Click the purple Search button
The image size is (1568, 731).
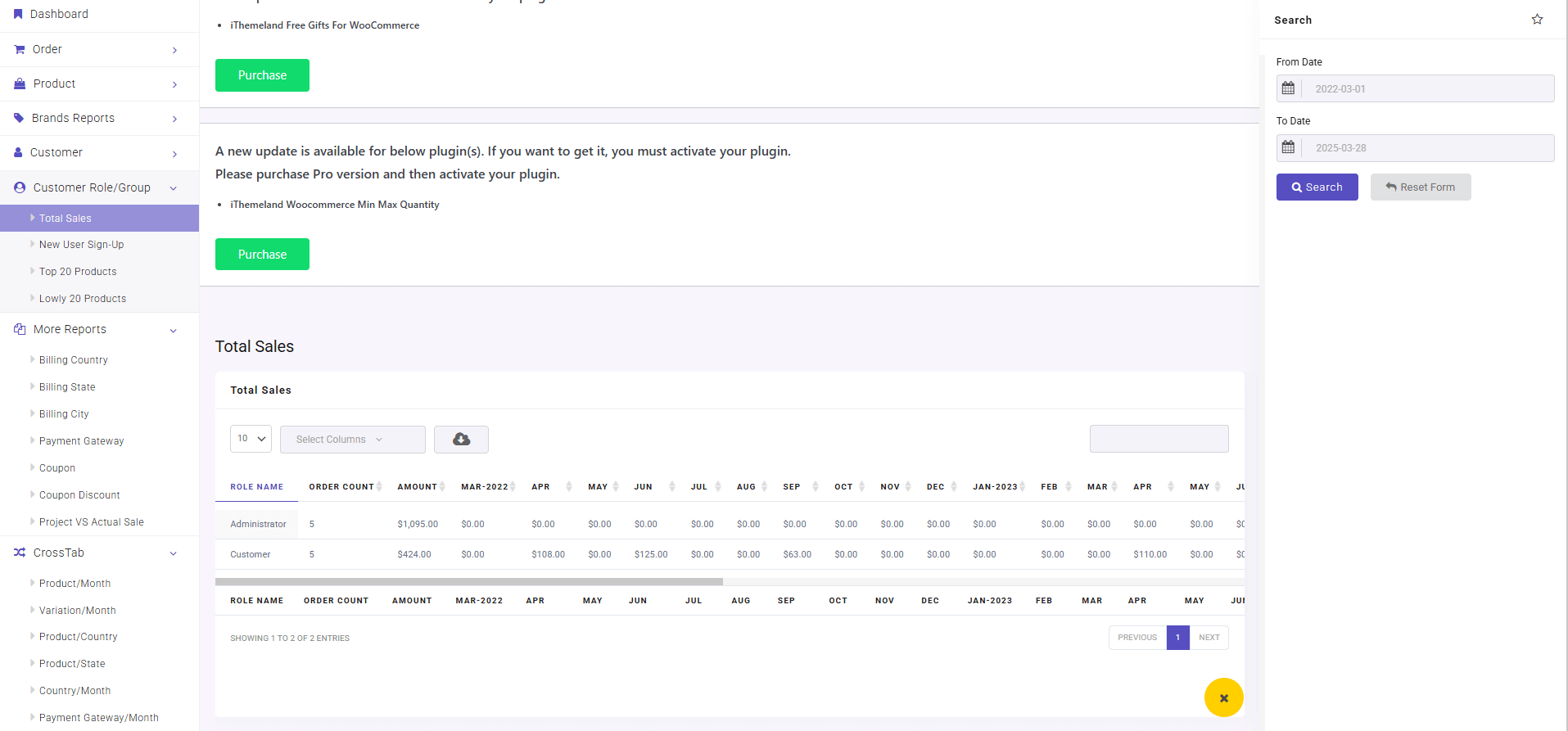click(x=1317, y=187)
